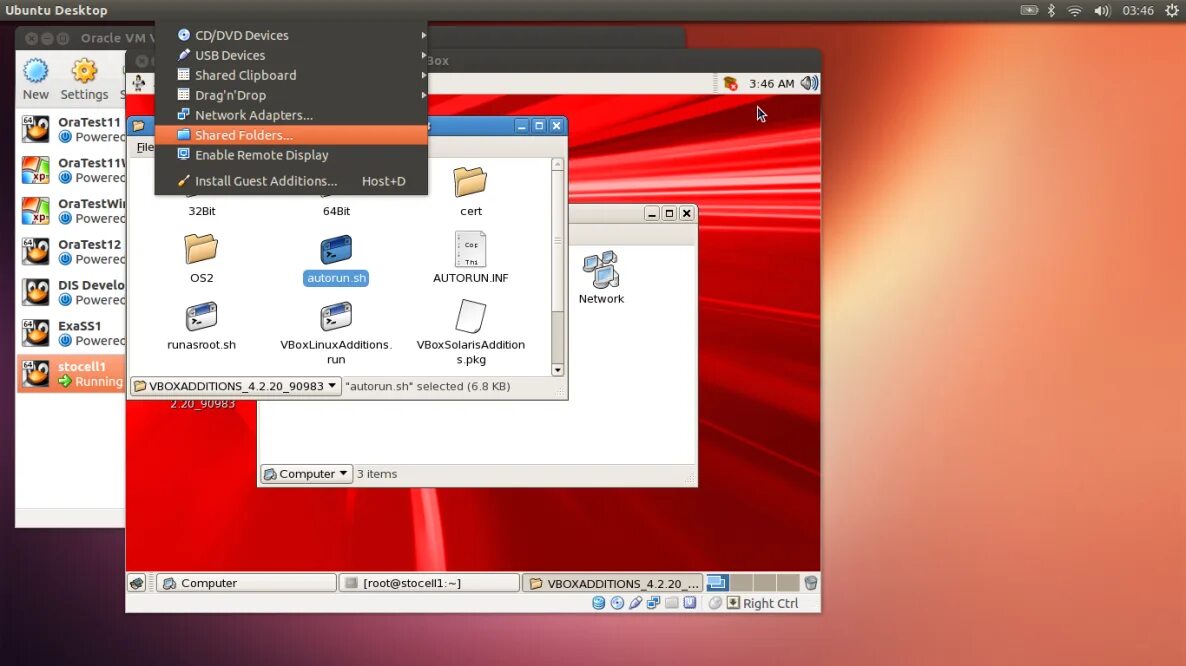1186x666 pixels.
Task: Expand Shared Clipboard submenu arrow
Action: (x=424, y=75)
